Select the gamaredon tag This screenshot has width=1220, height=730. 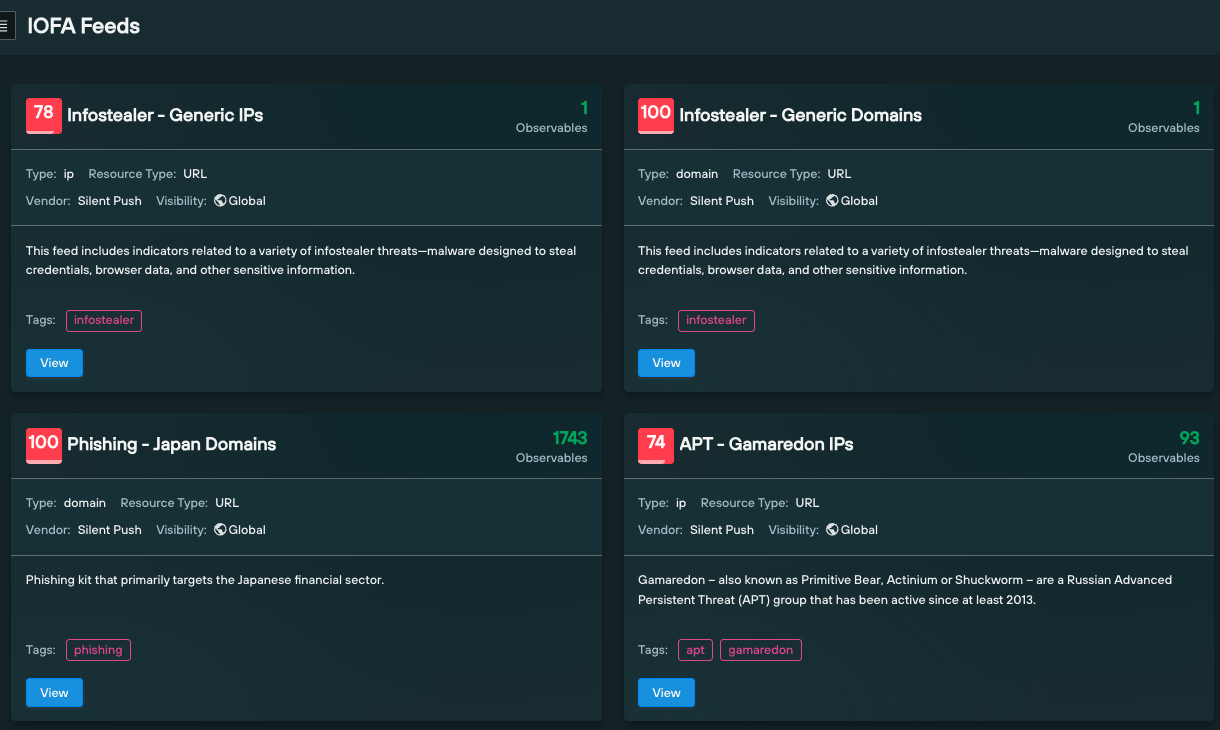(x=760, y=650)
